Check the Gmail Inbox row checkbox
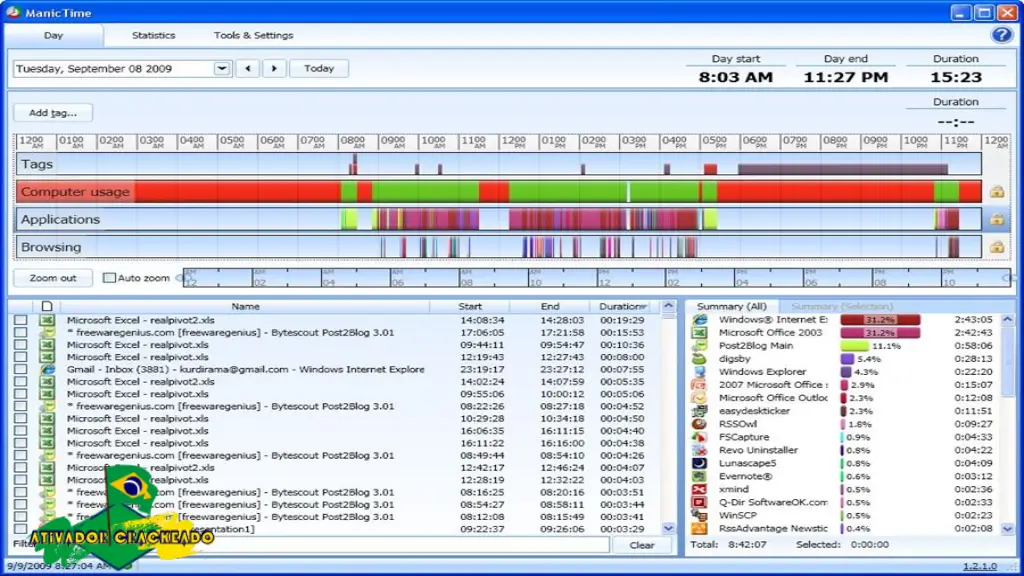This screenshot has width=1024, height=576. coord(21,369)
